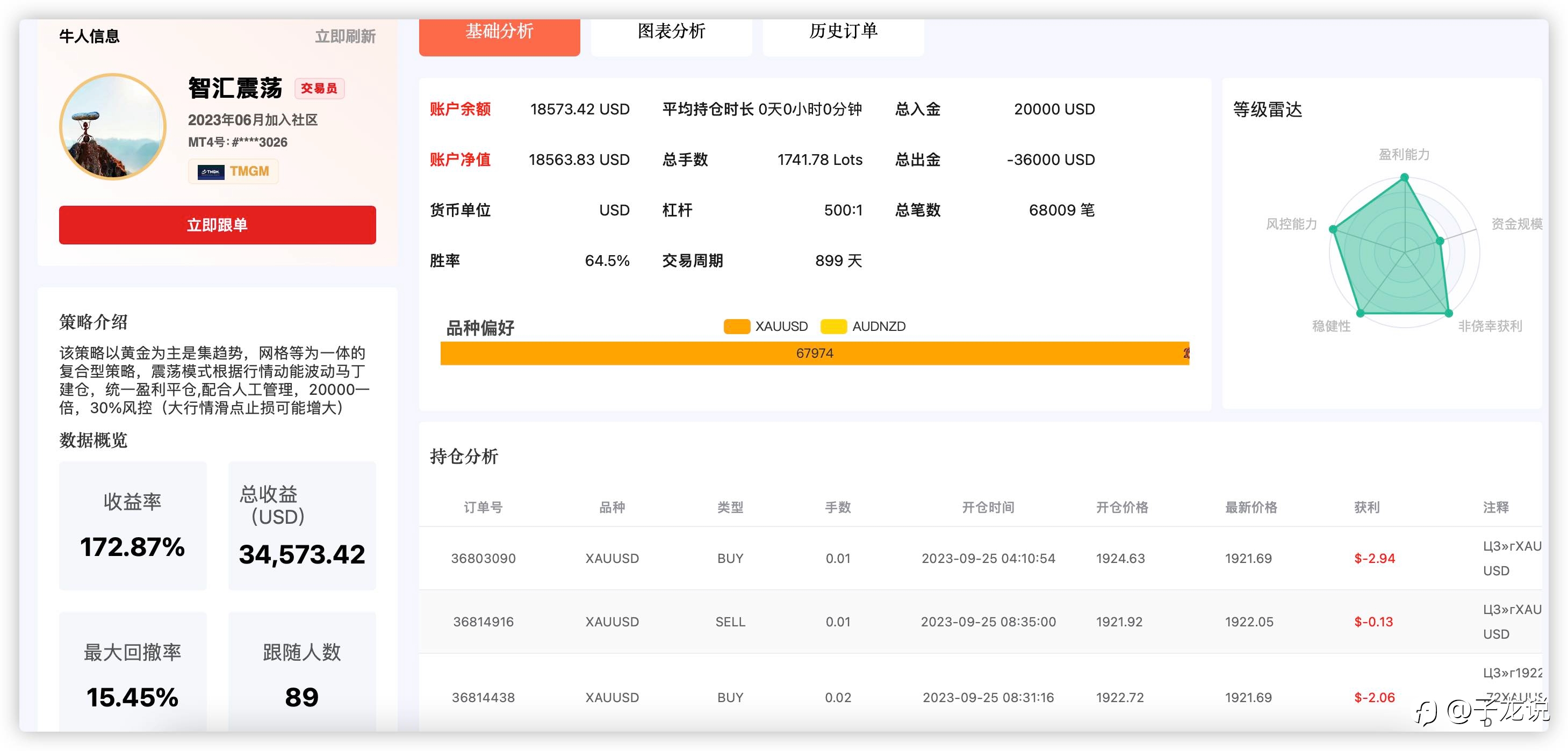Click order number 36803090
Viewport: 1568px width, 751px height.
tap(483, 558)
